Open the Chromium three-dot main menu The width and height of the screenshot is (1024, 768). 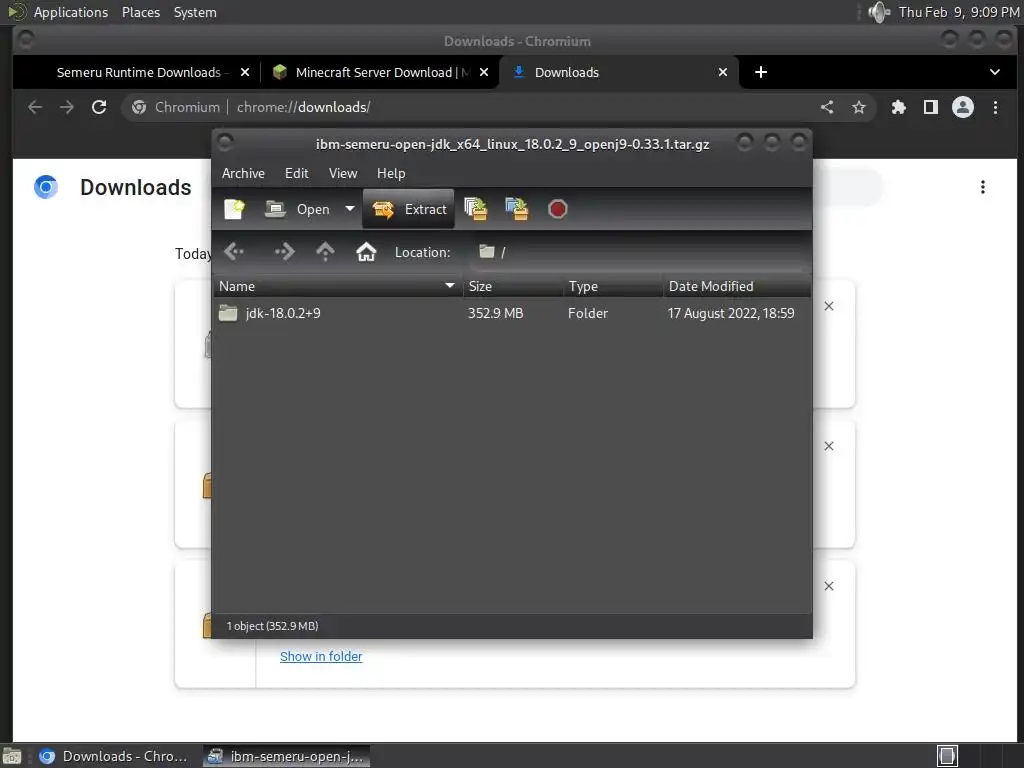tap(995, 107)
